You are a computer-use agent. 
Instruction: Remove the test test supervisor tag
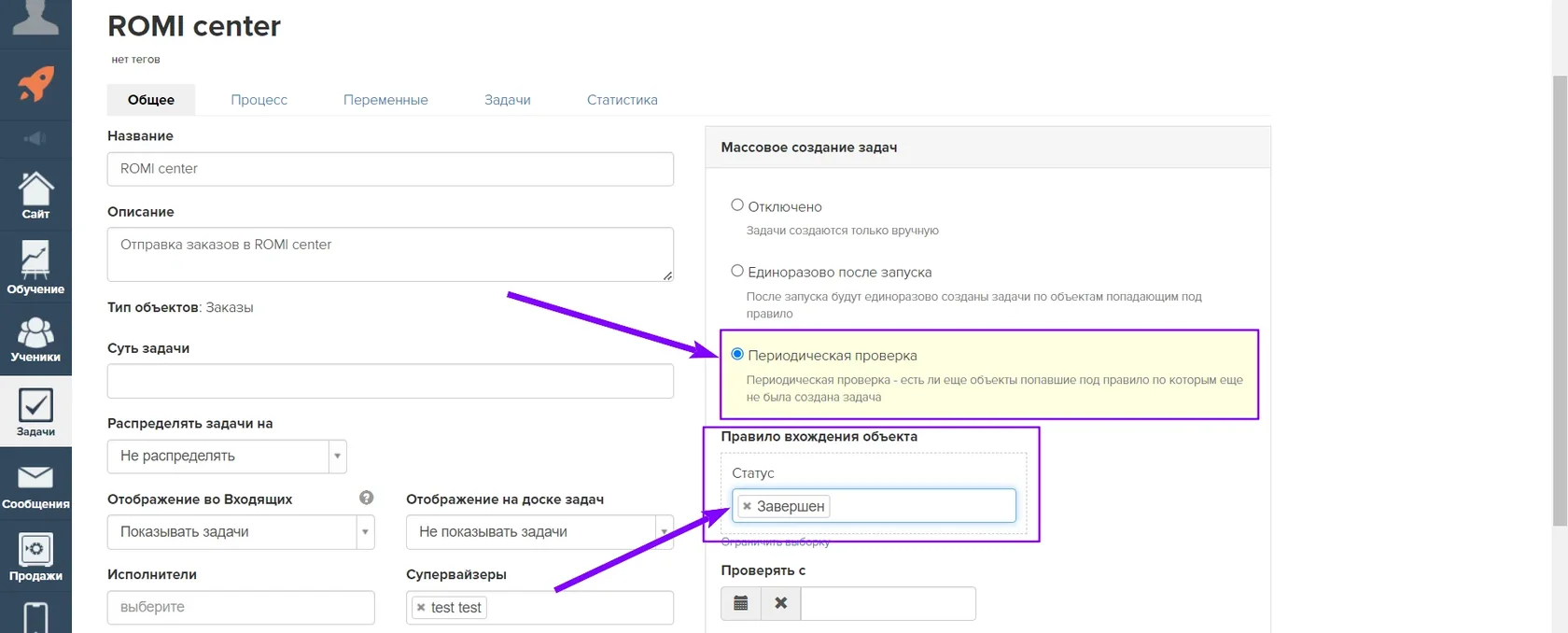pyautogui.click(x=421, y=607)
